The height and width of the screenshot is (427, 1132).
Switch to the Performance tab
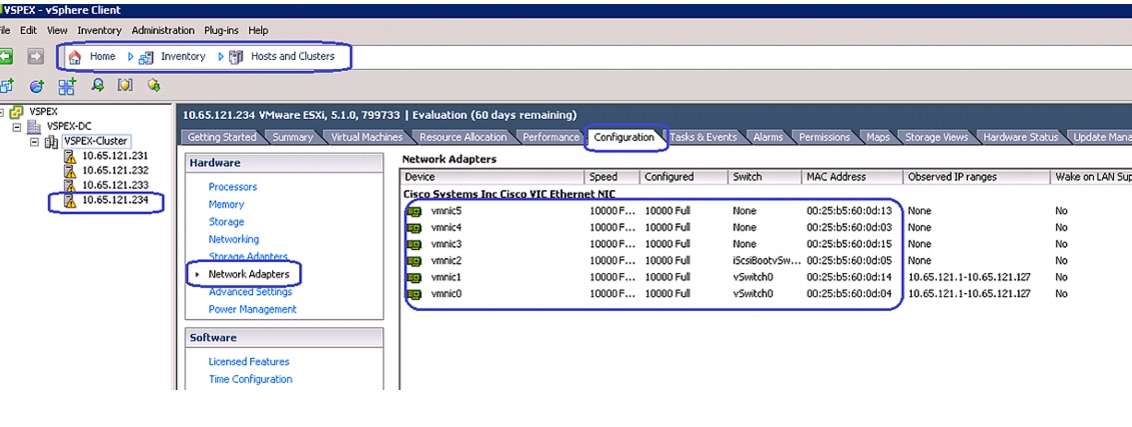551,137
